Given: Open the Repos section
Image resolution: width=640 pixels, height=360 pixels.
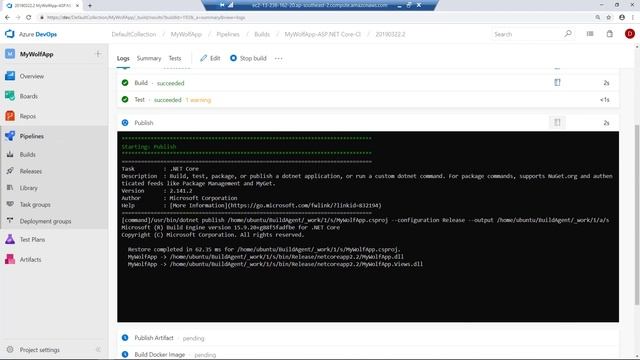Looking at the screenshot, I should click(x=28, y=116).
